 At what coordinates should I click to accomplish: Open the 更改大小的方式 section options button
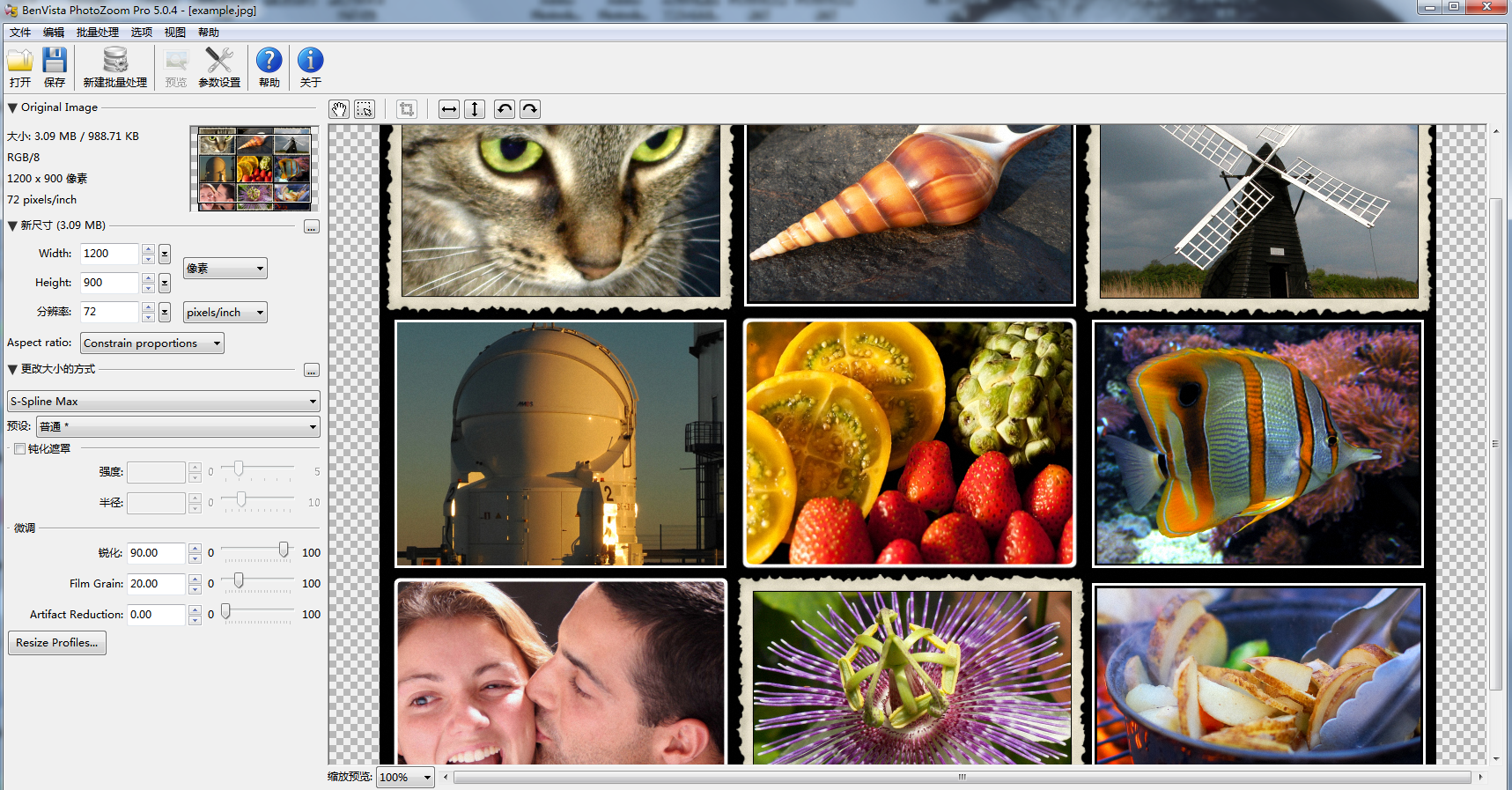click(x=312, y=371)
